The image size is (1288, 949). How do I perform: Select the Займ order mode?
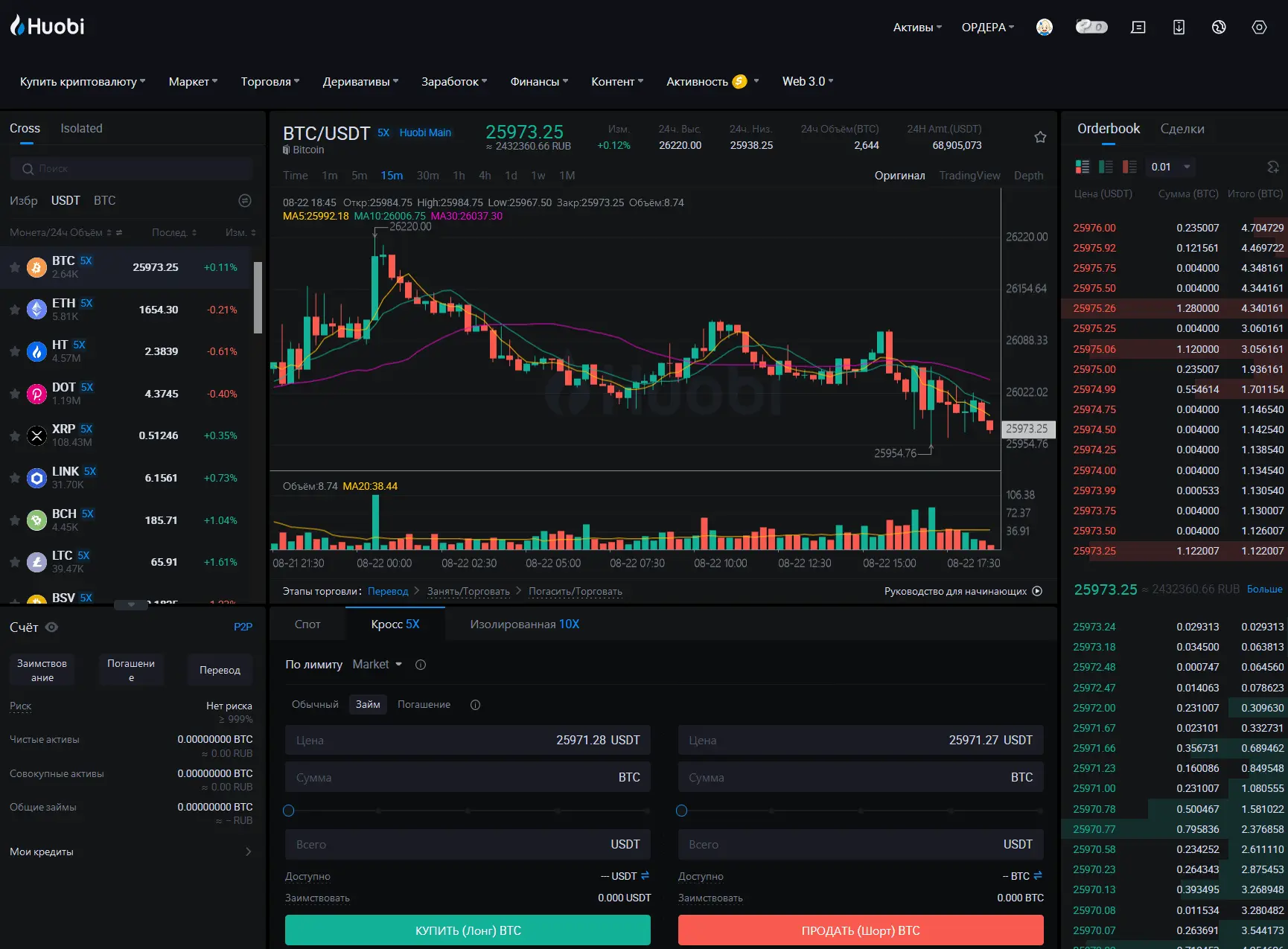pos(368,704)
